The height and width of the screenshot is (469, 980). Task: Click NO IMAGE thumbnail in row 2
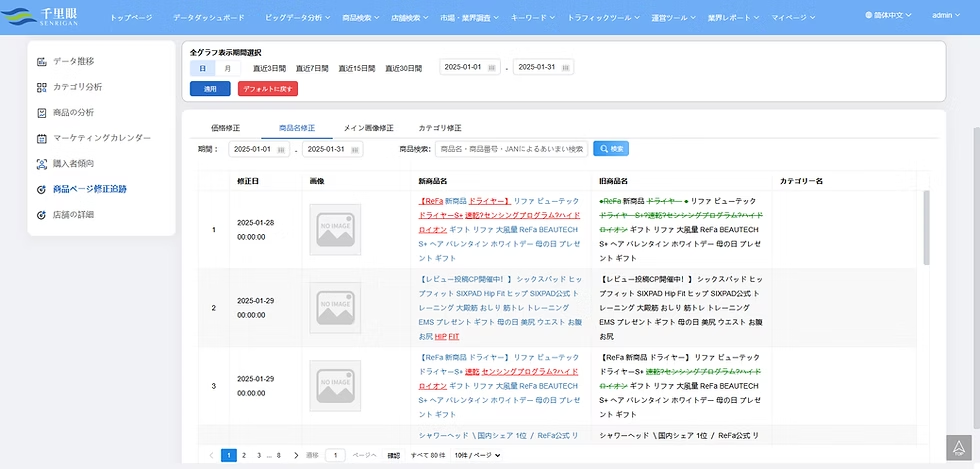335,308
